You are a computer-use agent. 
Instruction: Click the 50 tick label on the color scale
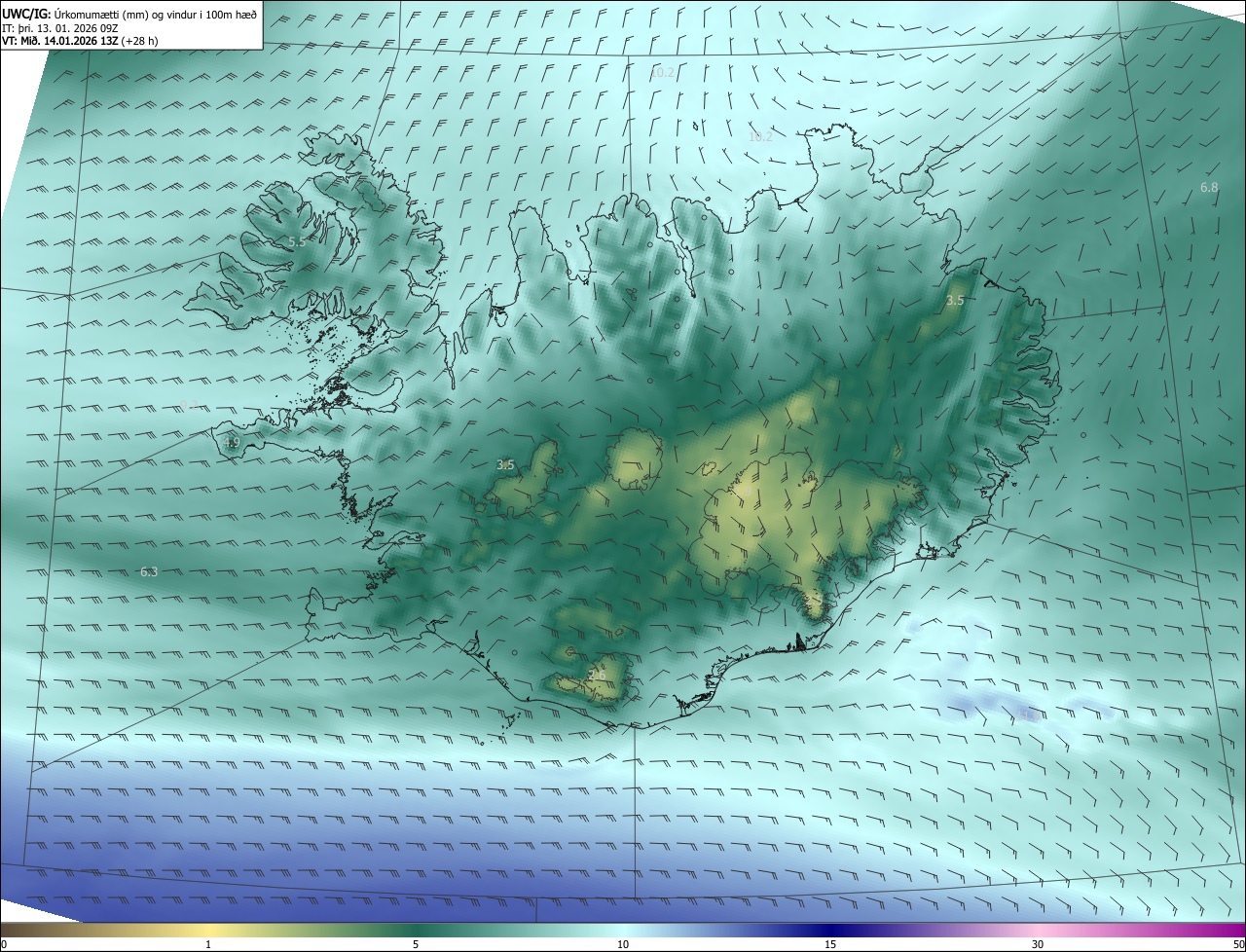coord(1238,944)
